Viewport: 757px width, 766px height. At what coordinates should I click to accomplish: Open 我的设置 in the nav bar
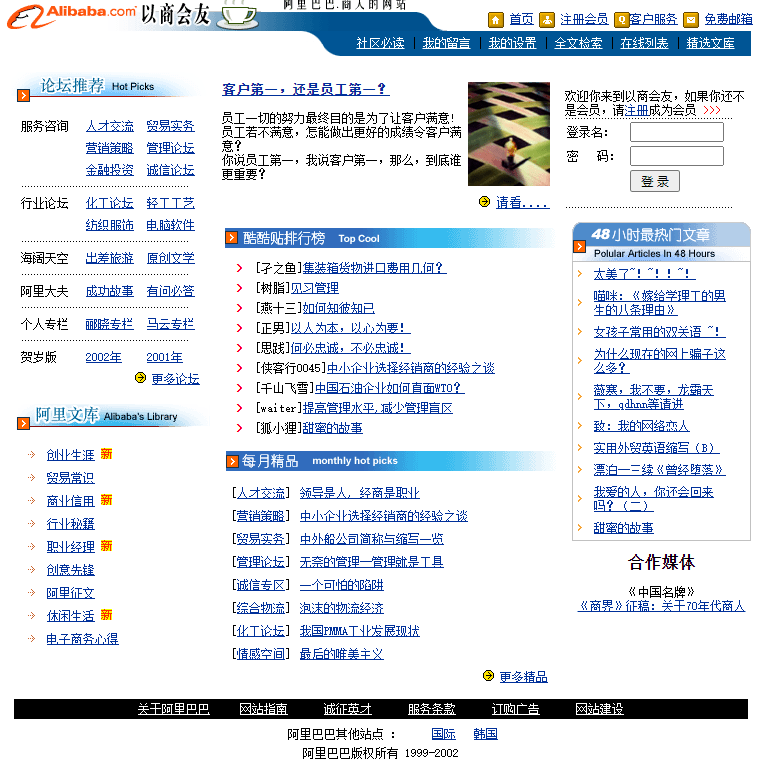click(x=512, y=43)
